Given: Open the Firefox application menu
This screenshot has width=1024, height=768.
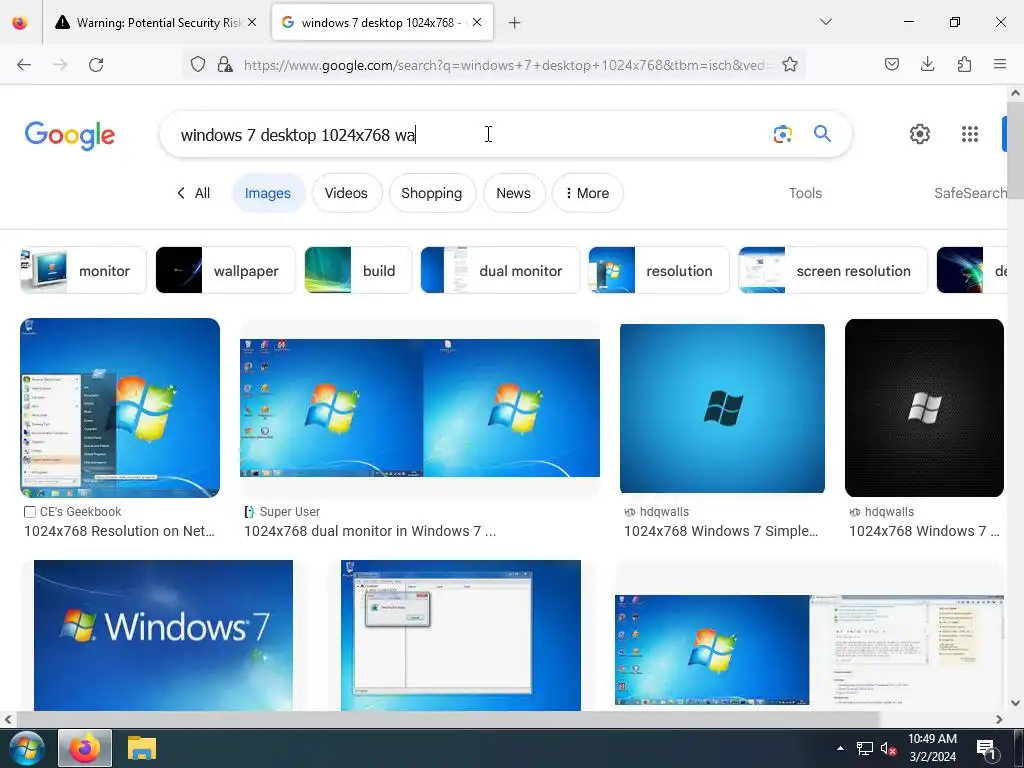Looking at the screenshot, I should pos(1000,64).
